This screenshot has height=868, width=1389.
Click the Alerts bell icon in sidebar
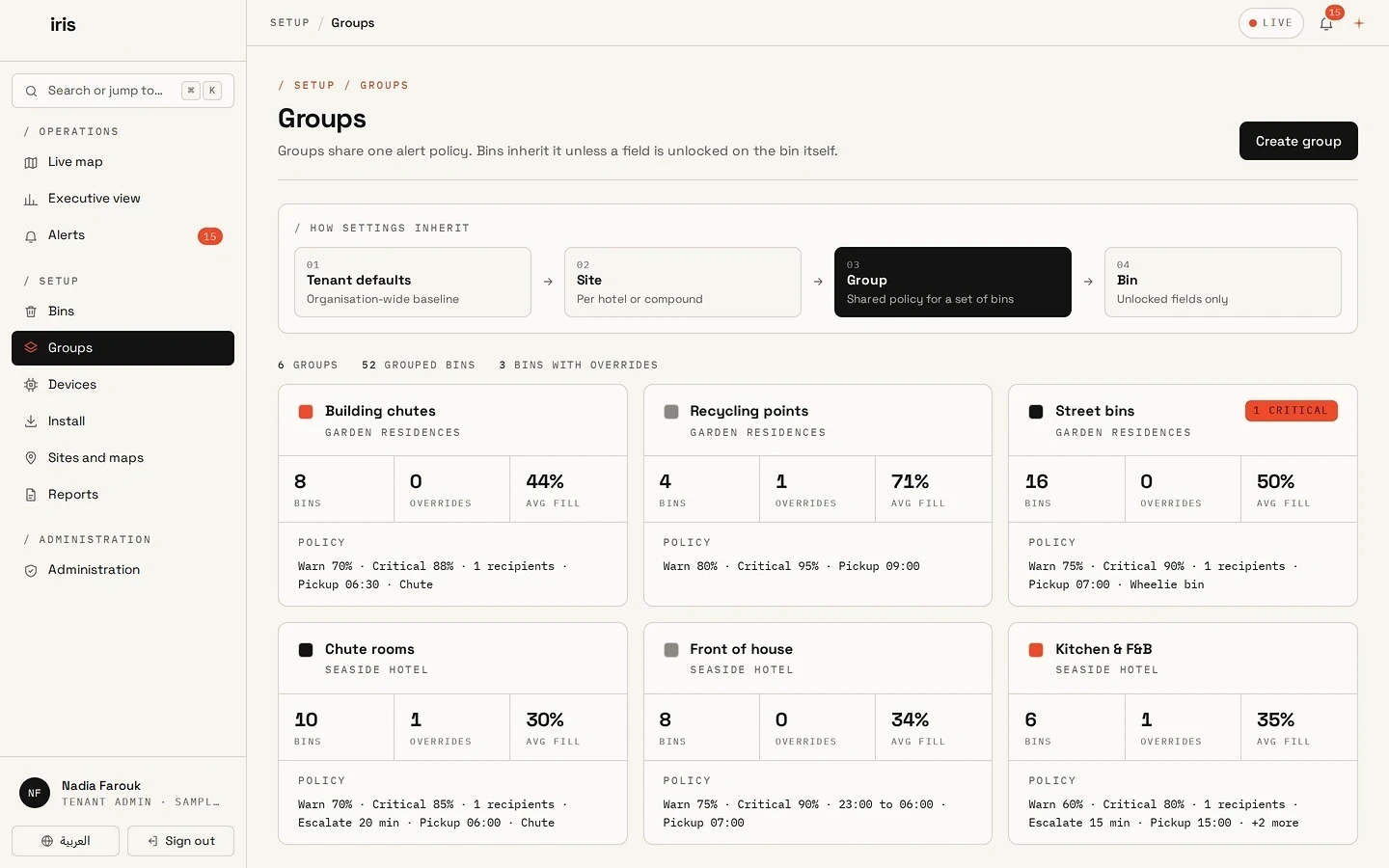31,235
